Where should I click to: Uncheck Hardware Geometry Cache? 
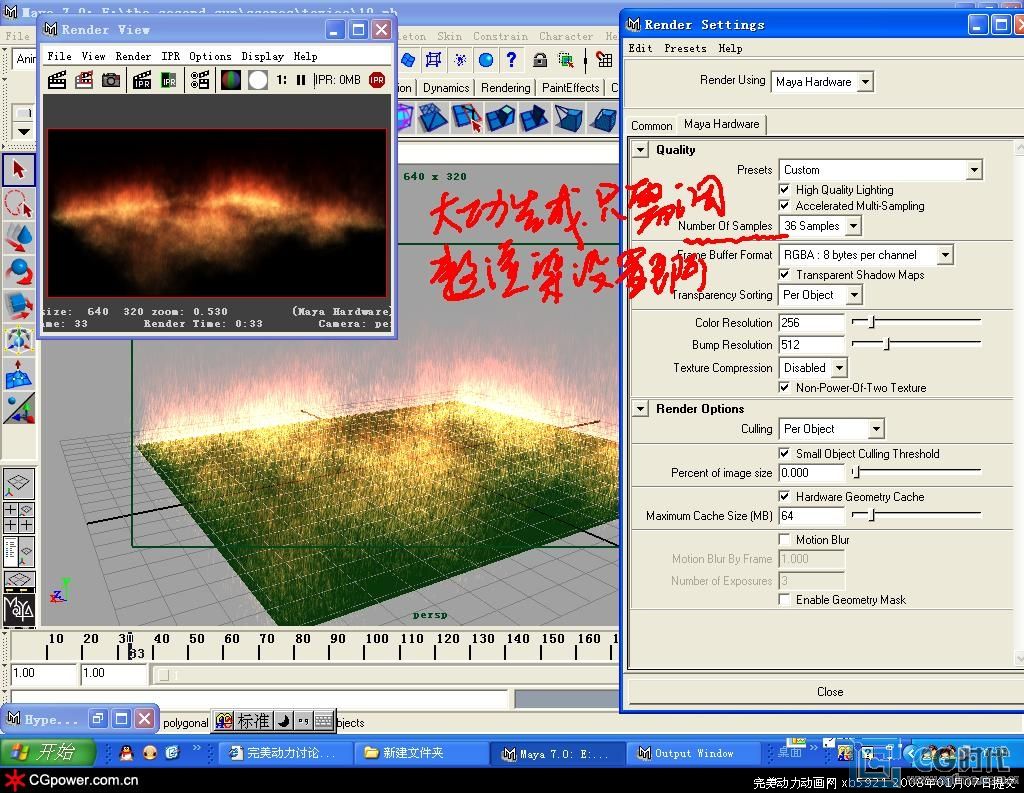[x=784, y=496]
